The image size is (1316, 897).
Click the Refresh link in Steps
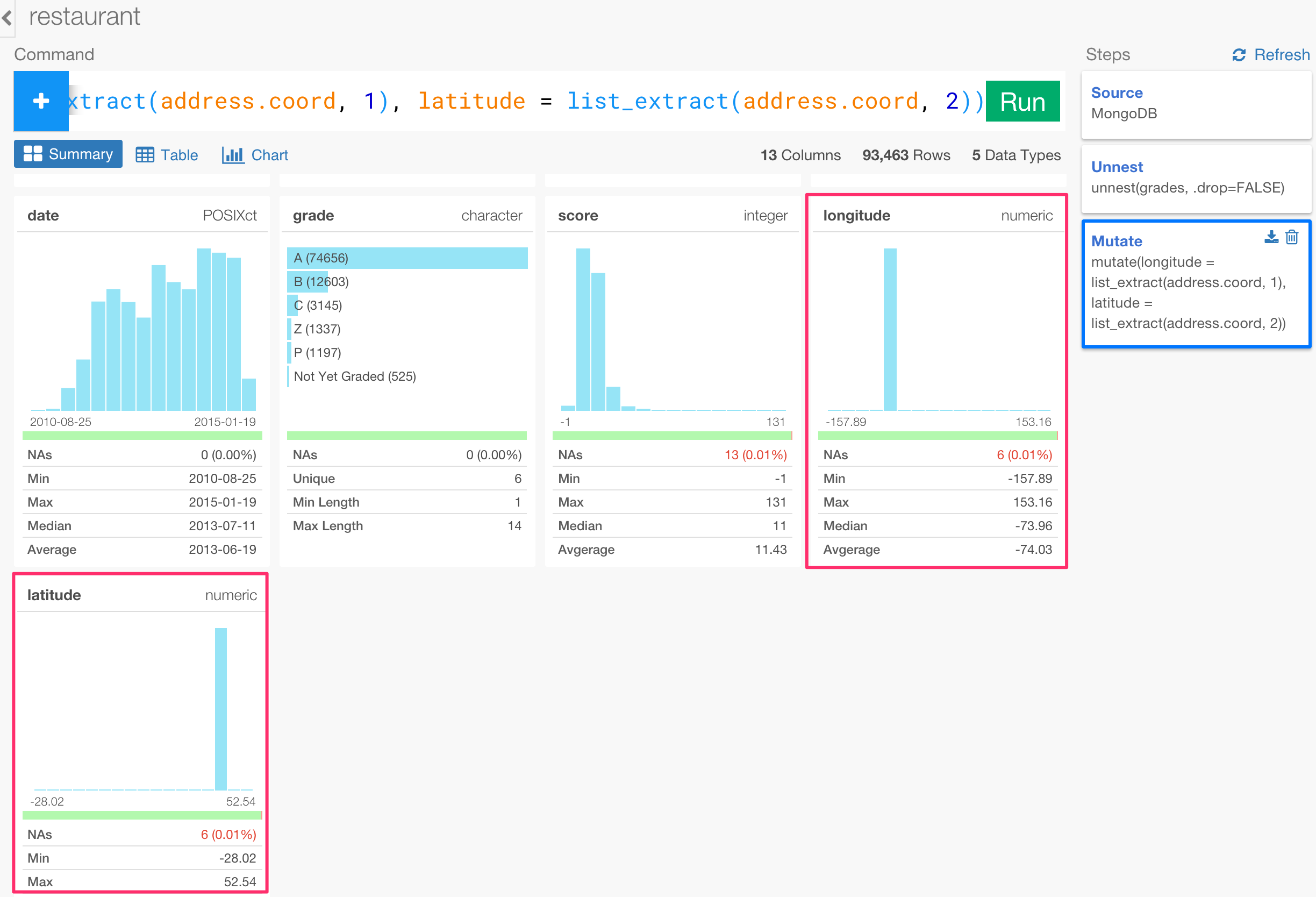(1282, 54)
